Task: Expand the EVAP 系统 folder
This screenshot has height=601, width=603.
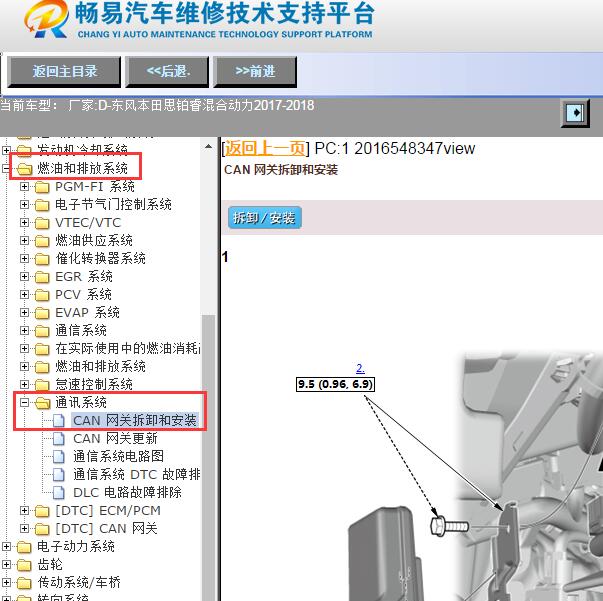Action: [24, 313]
